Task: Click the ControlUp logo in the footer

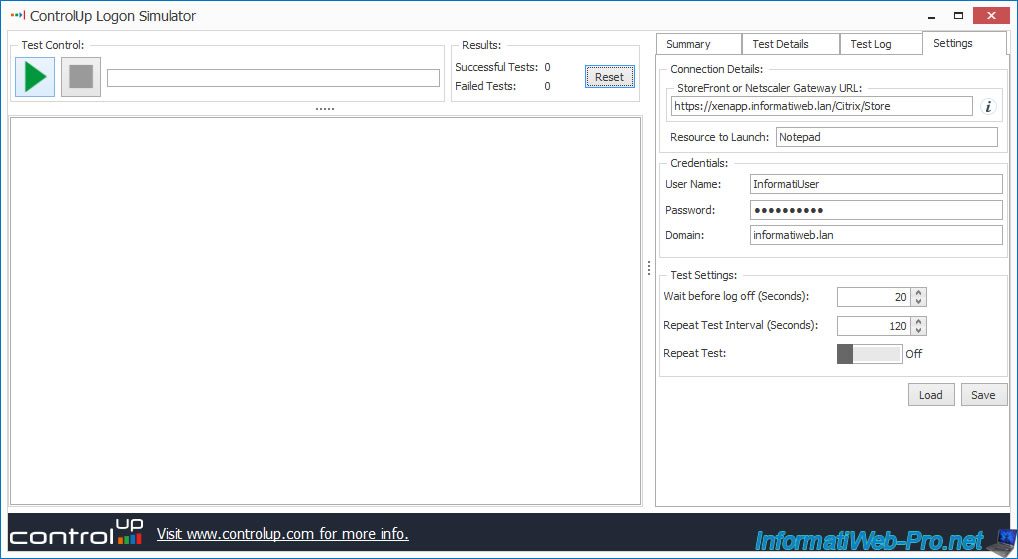Action: click(77, 533)
